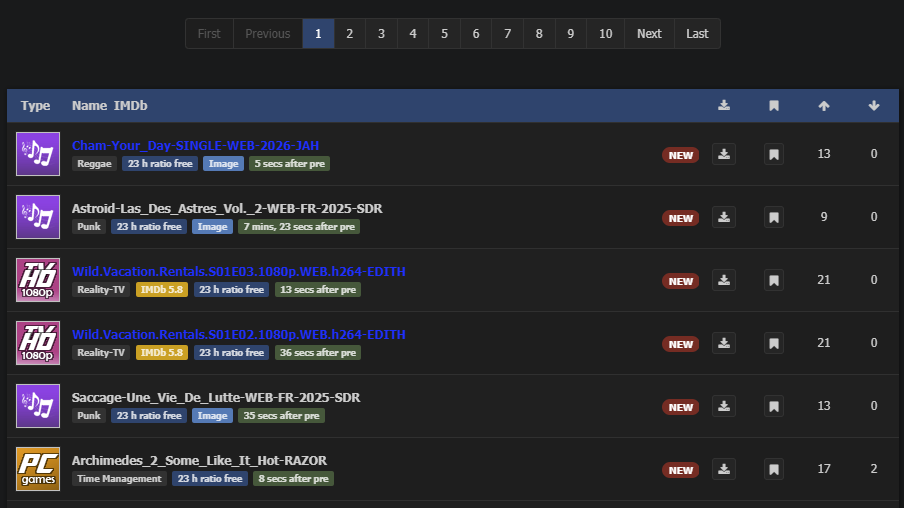Image resolution: width=904 pixels, height=508 pixels.
Task: Download the Cham-Your_Day torrent
Action: [724, 154]
